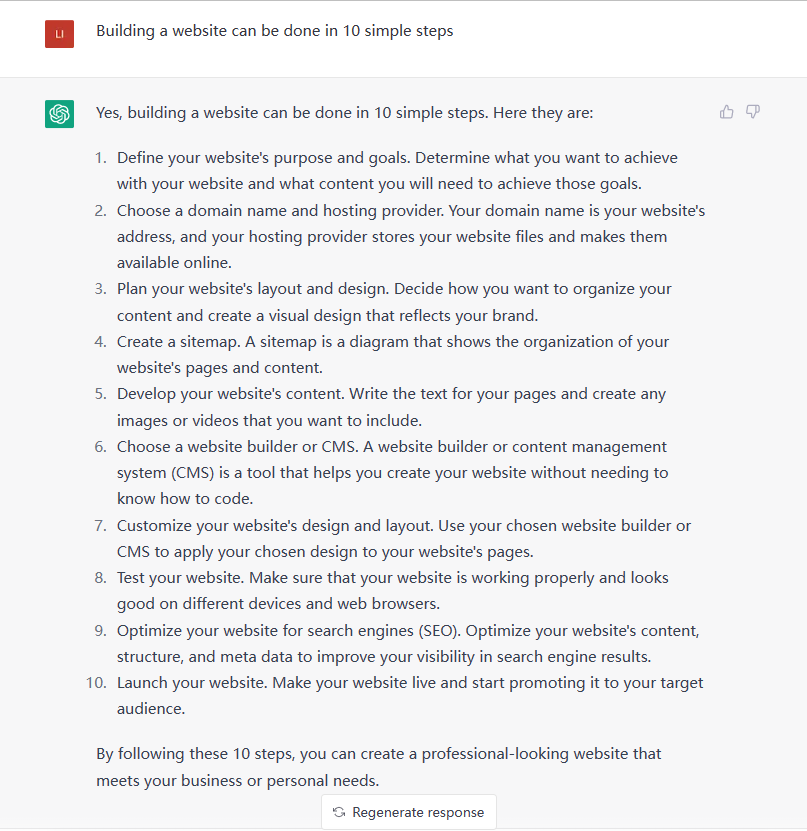Click the green ChatGPT logo avatar

coord(60,114)
